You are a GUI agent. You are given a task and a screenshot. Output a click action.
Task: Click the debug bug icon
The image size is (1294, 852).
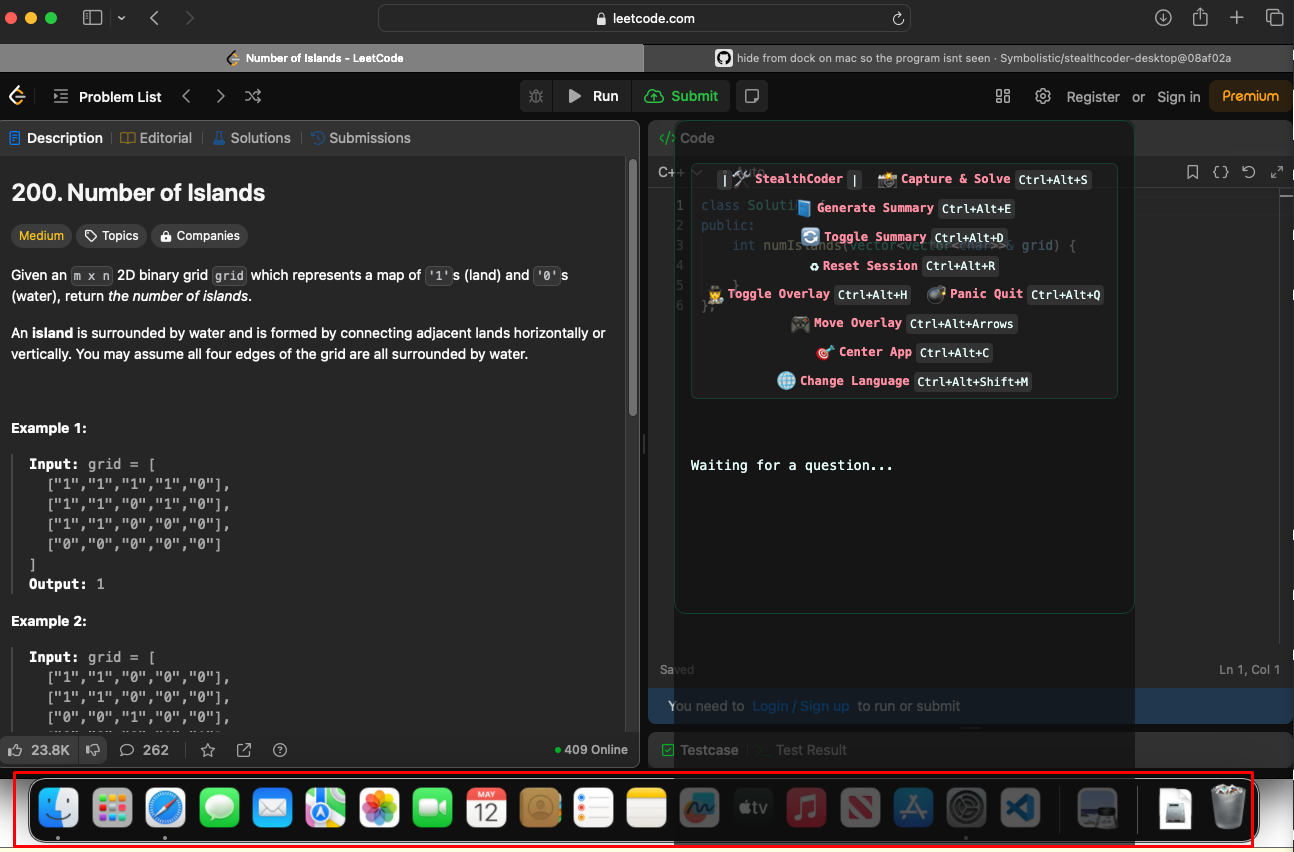pos(536,96)
